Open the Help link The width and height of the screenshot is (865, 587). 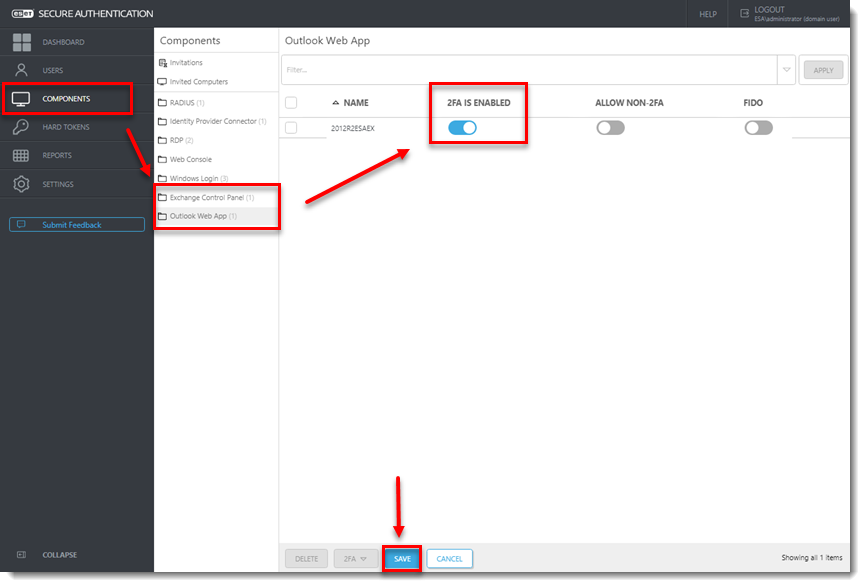coord(708,14)
